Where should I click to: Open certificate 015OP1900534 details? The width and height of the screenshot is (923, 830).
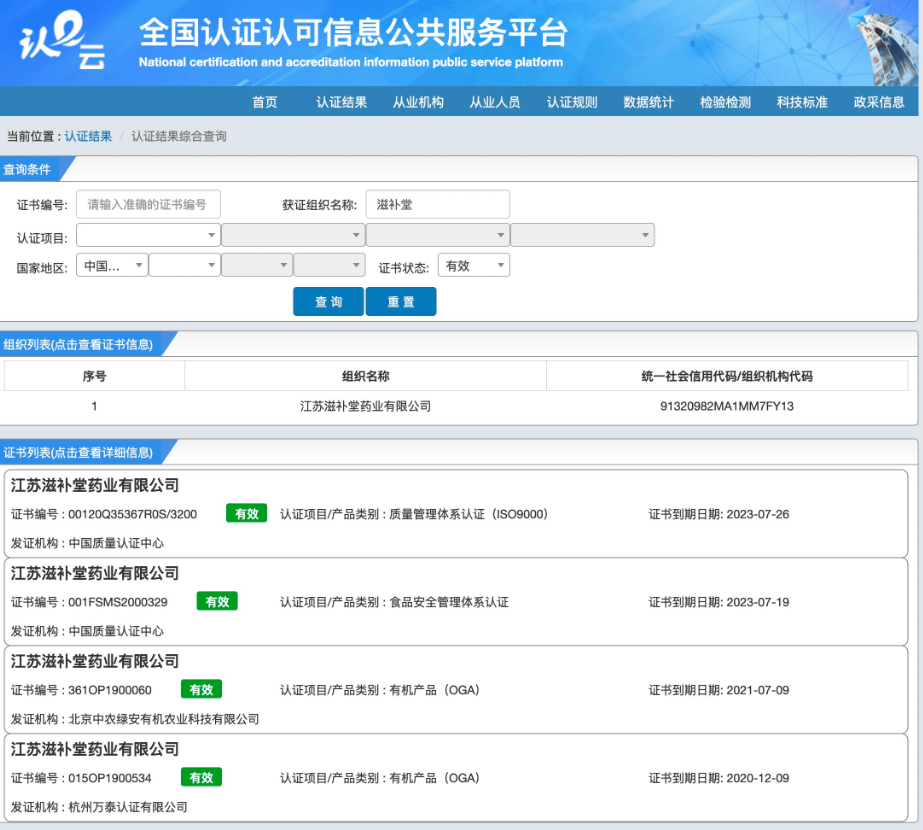456,778
